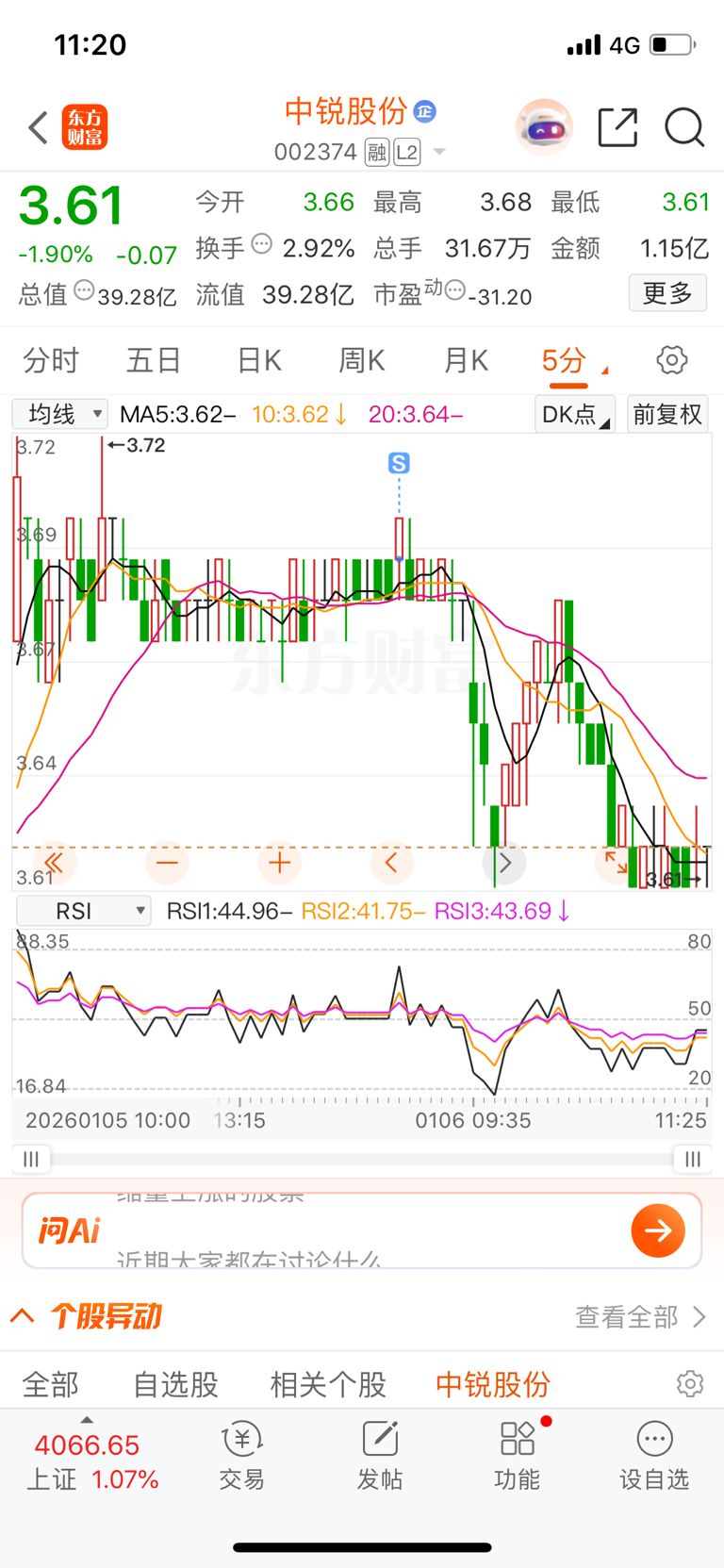Screen dimensions: 724x1568
Task: Tap the 发帖 post icon
Action: coord(380,1458)
